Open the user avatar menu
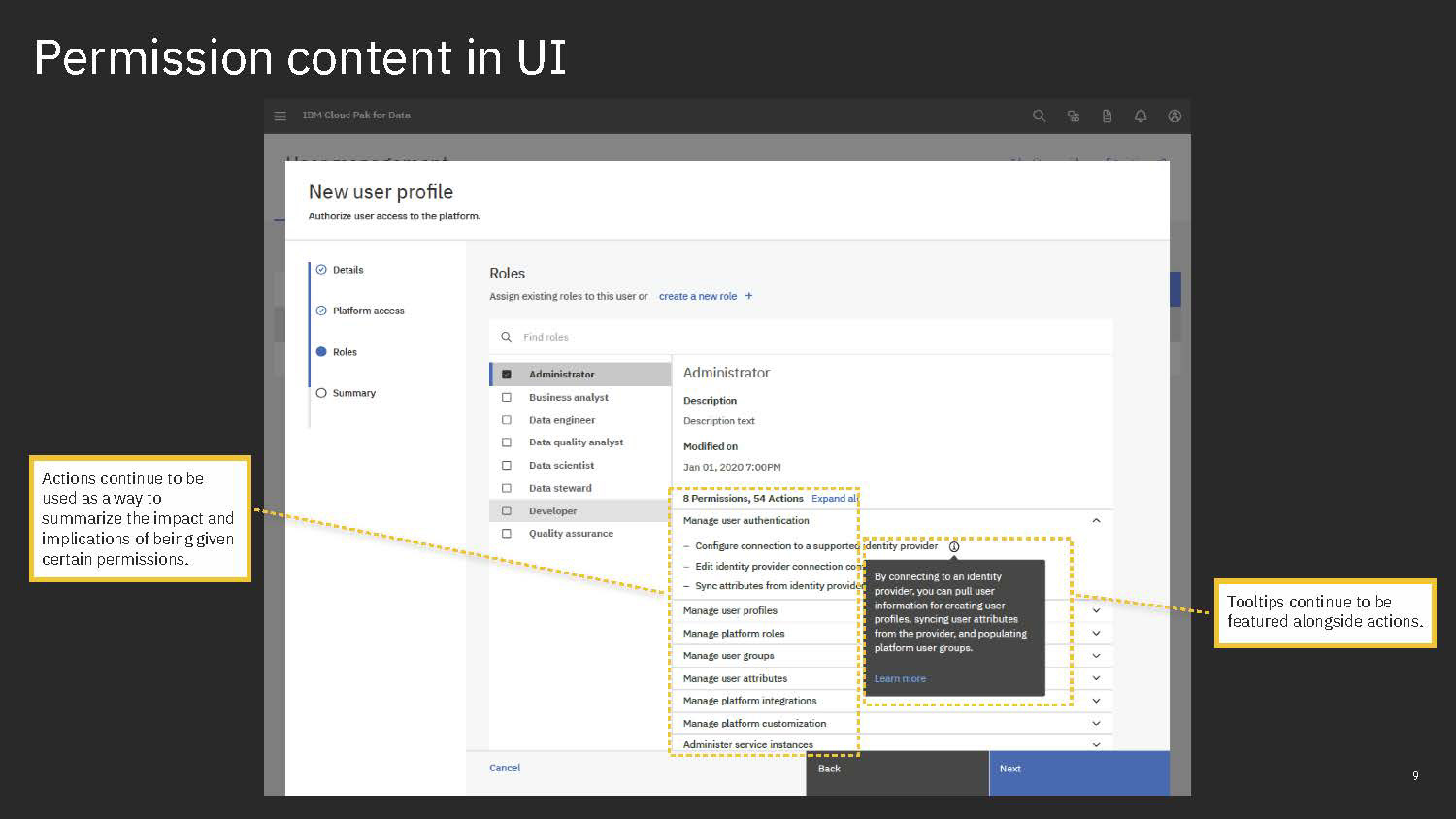Screen dimensions: 1456x819 point(1175,115)
